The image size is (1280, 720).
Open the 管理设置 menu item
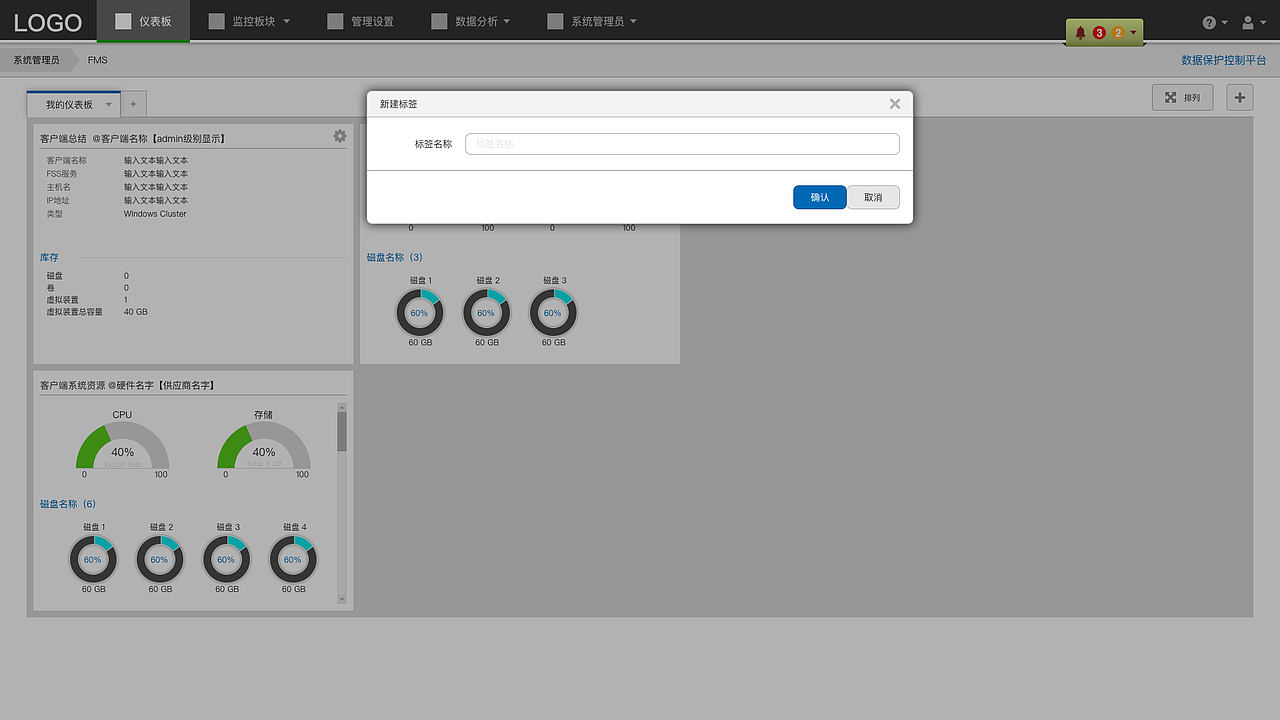coord(360,21)
